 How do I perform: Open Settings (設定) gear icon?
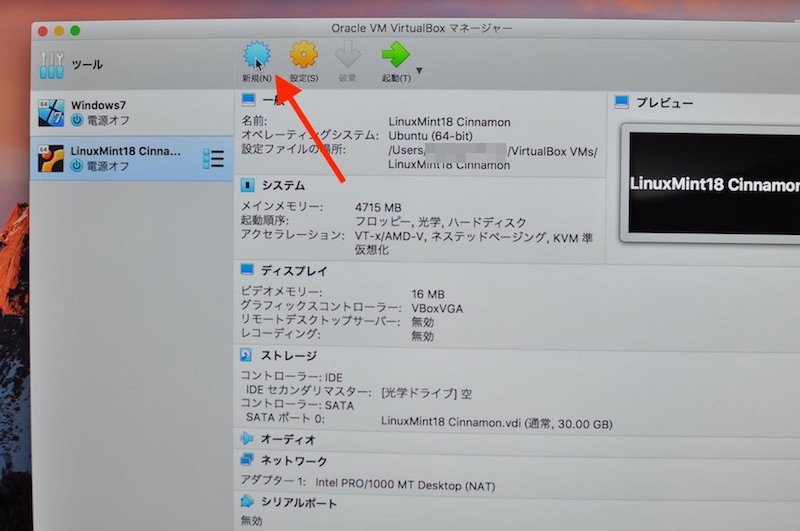pos(304,54)
